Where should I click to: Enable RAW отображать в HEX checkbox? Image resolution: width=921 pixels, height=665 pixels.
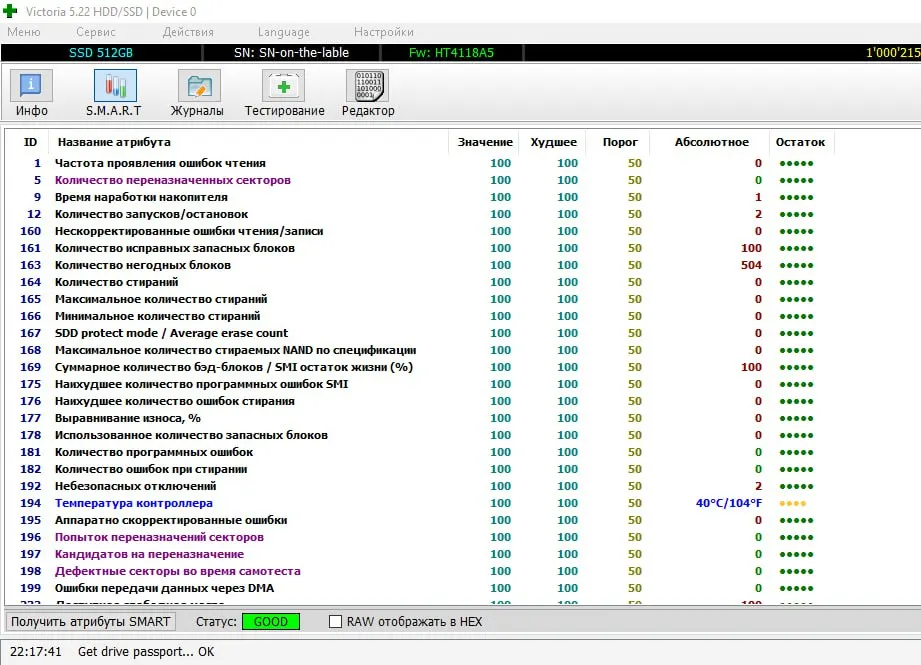coord(336,621)
